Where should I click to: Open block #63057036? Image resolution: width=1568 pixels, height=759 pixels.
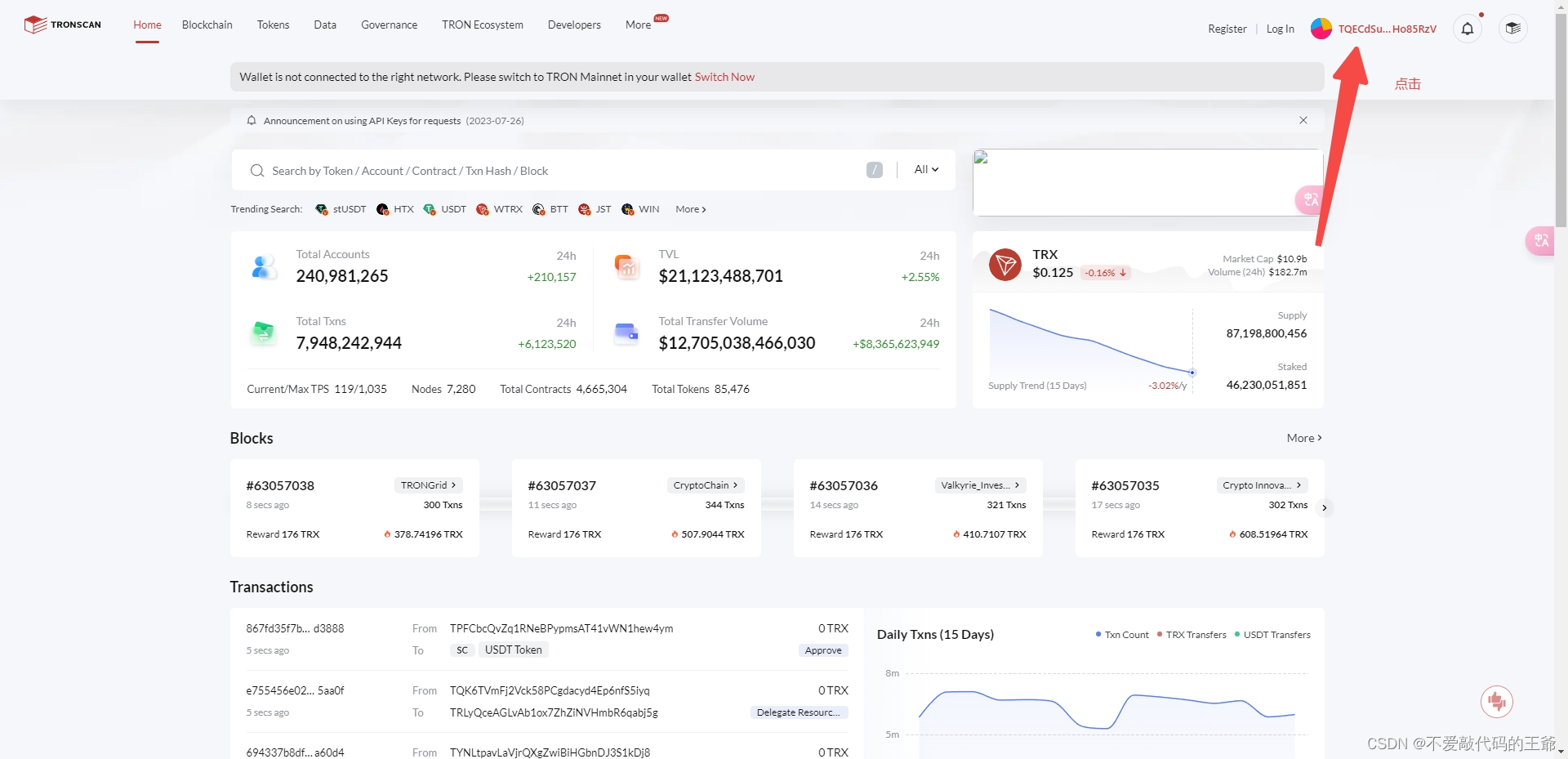[x=844, y=485]
